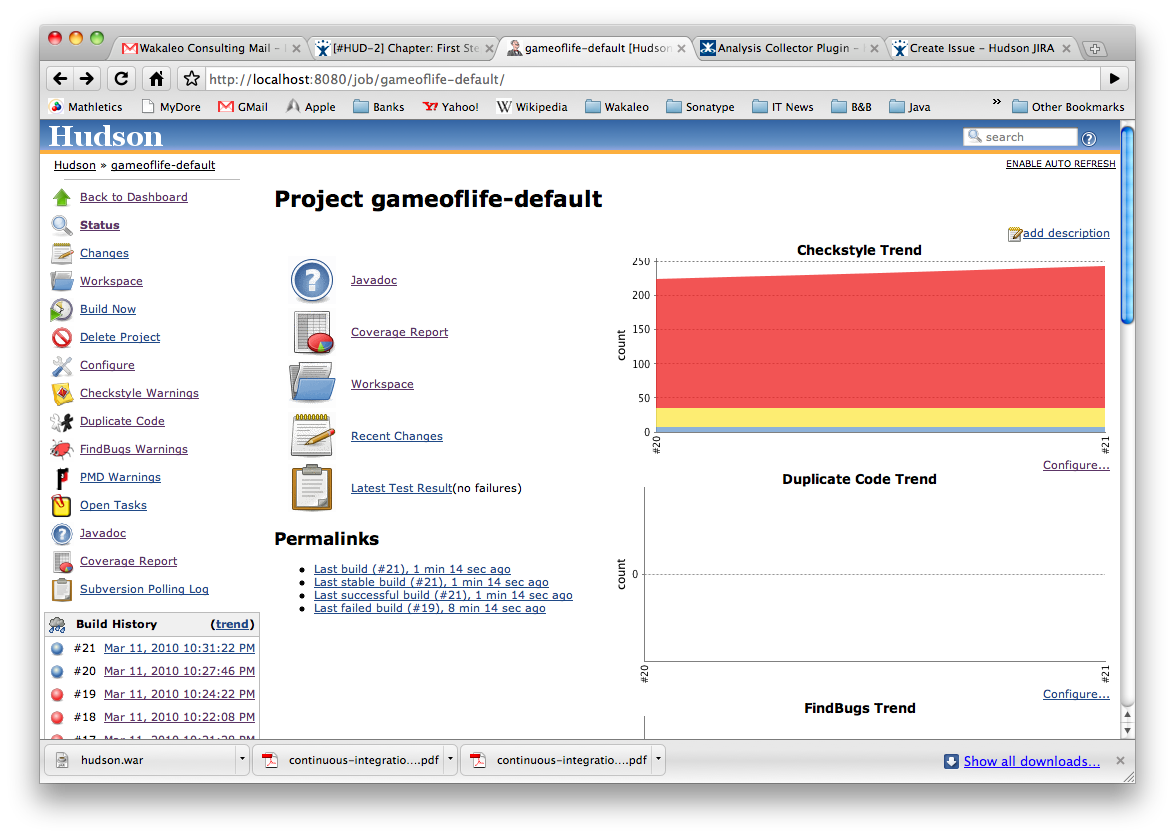Click the red area in Checkstyle Trend
The image size is (1175, 838).
880,340
